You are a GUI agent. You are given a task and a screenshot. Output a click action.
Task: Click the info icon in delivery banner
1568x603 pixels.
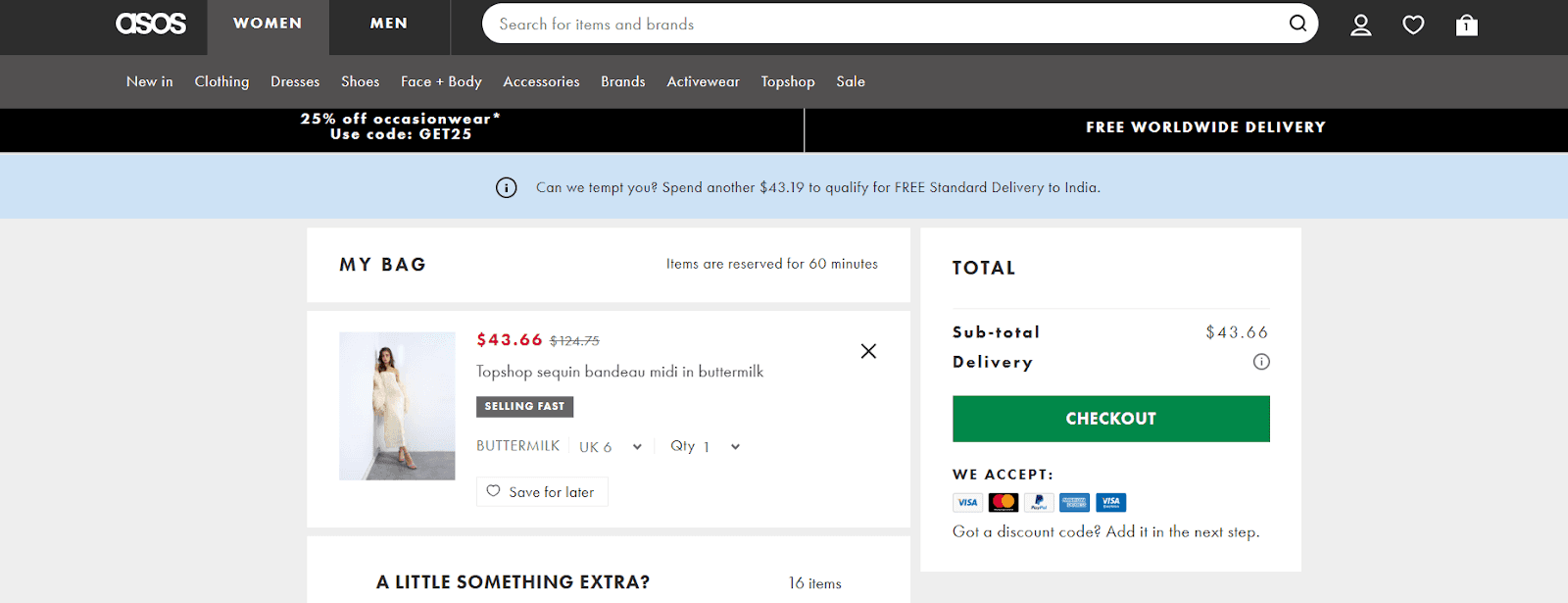506,187
